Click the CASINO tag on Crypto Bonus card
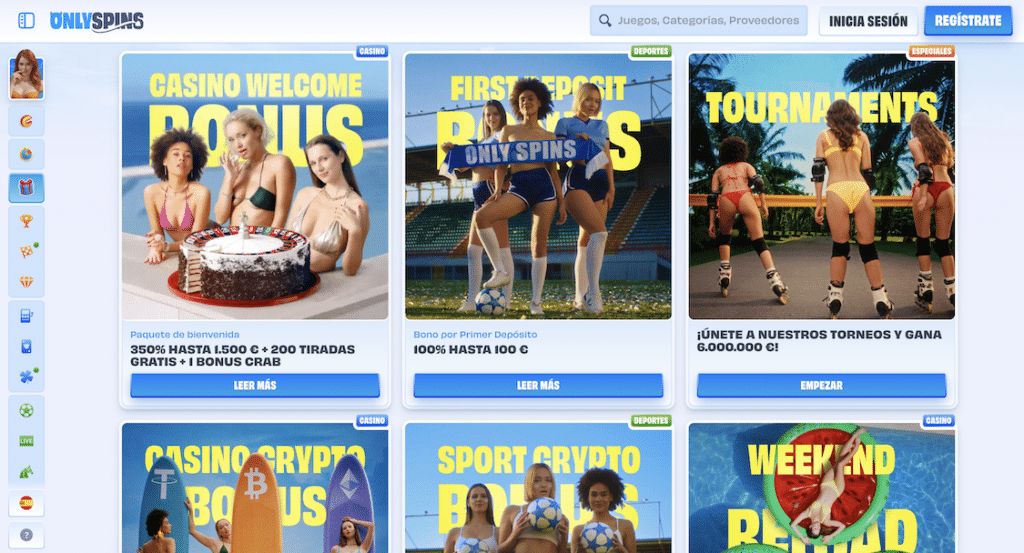The image size is (1024, 553). (x=372, y=420)
